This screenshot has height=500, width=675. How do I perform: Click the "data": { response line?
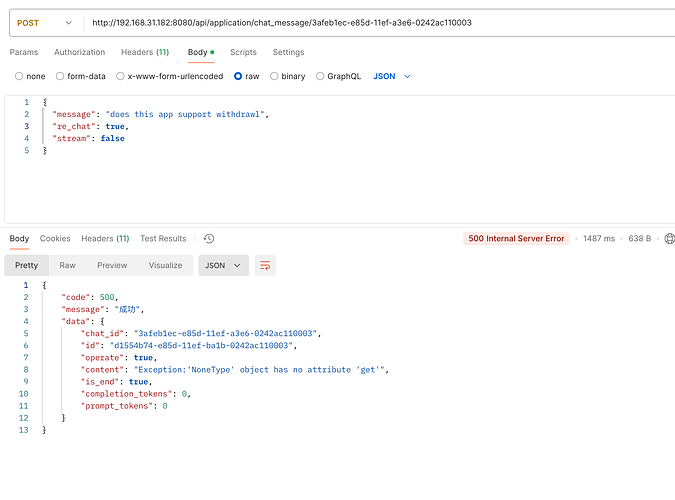(83, 321)
